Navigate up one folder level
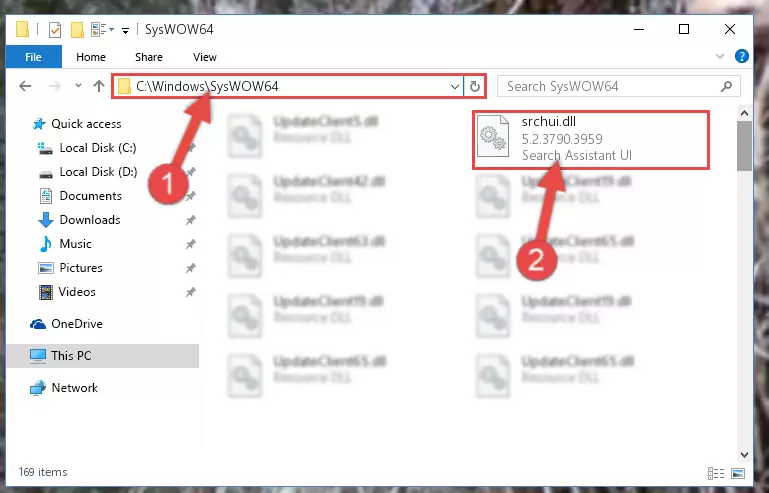The height and width of the screenshot is (493, 769). 99,86
